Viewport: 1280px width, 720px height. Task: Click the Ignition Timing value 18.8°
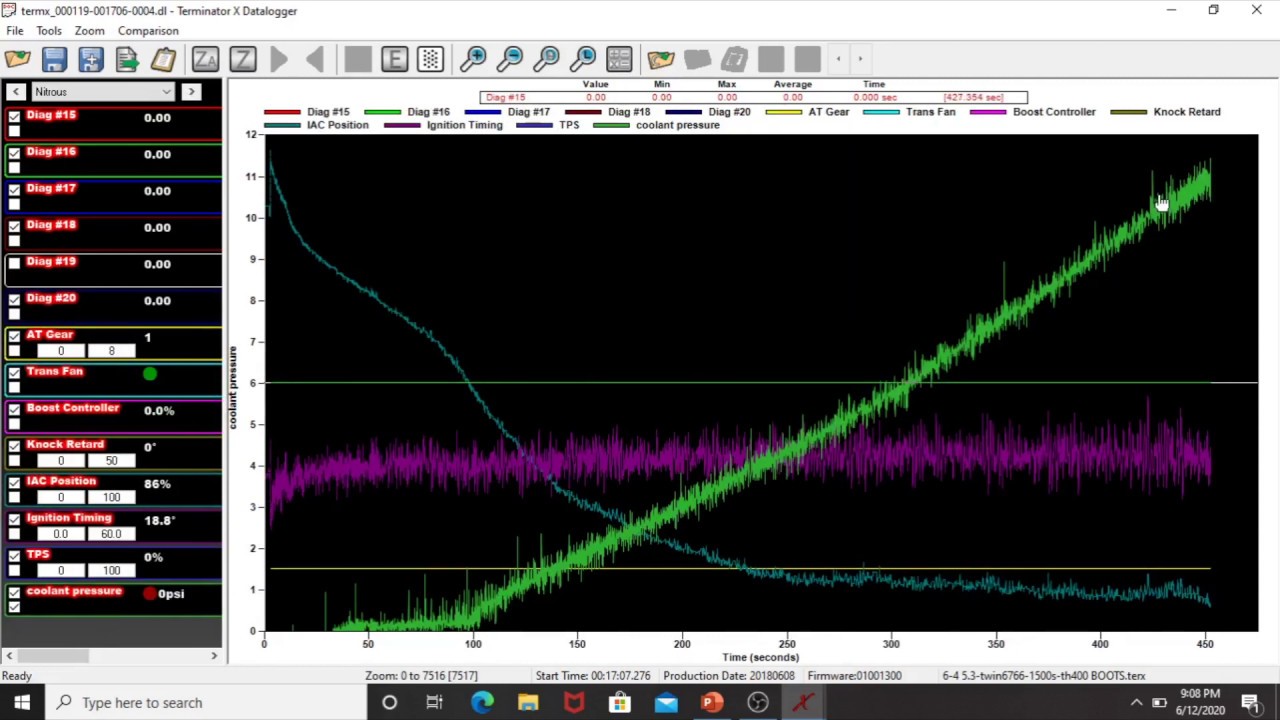(x=159, y=521)
